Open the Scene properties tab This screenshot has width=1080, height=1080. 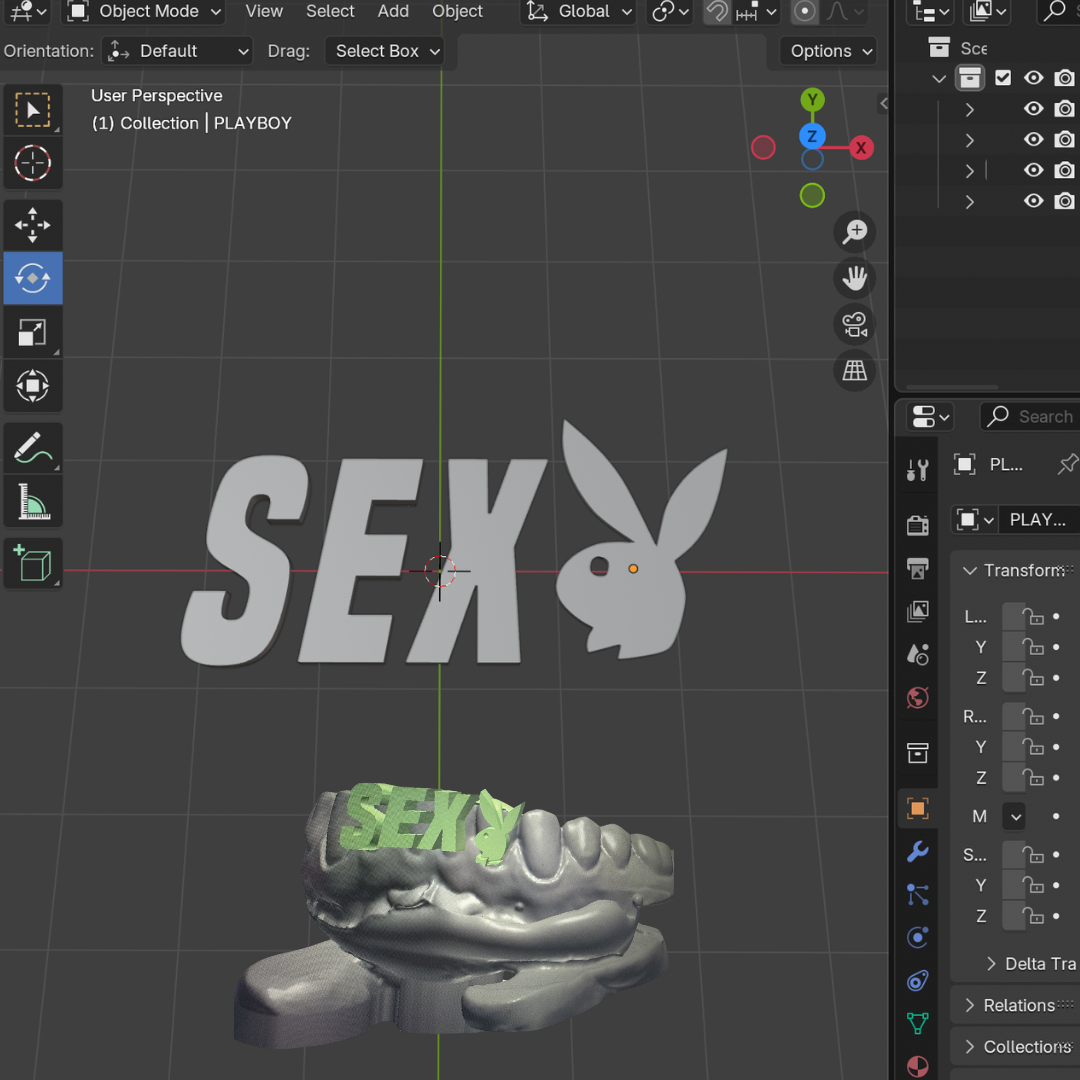[917, 654]
